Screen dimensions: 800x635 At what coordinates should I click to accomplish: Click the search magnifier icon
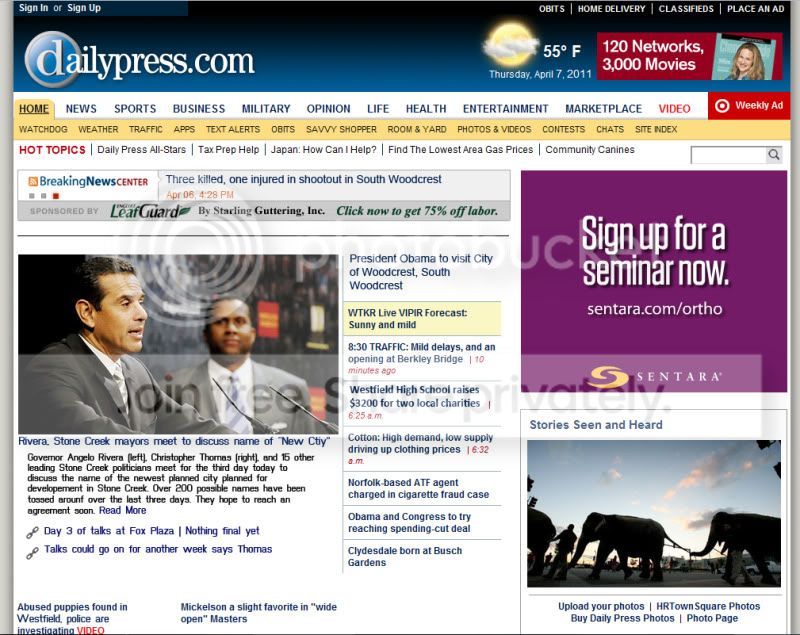(773, 155)
